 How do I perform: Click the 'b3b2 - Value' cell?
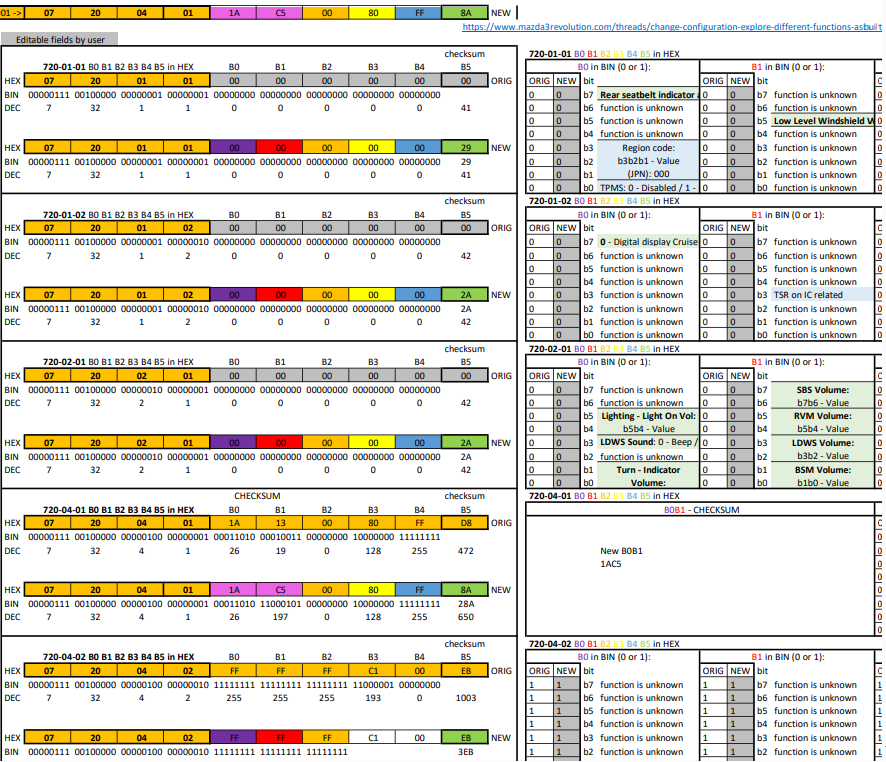823,456
